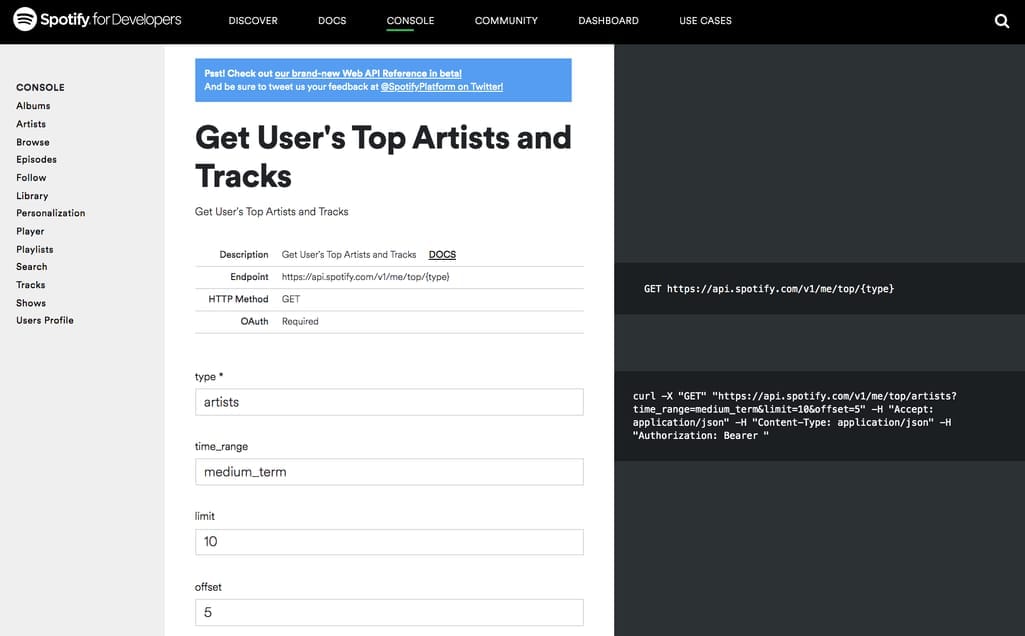Open Library in the console sidebar
This screenshot has height=636, width=1025.
pyautogui.click(x=32, y=195)
